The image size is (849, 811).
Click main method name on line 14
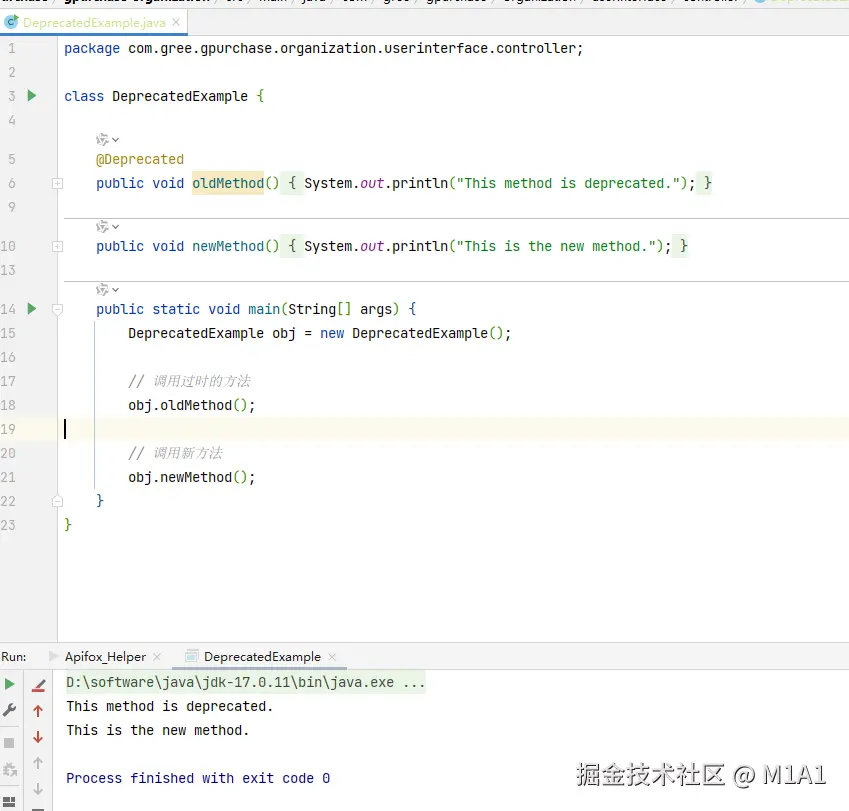pyautogui.click(x=264, y=309)
